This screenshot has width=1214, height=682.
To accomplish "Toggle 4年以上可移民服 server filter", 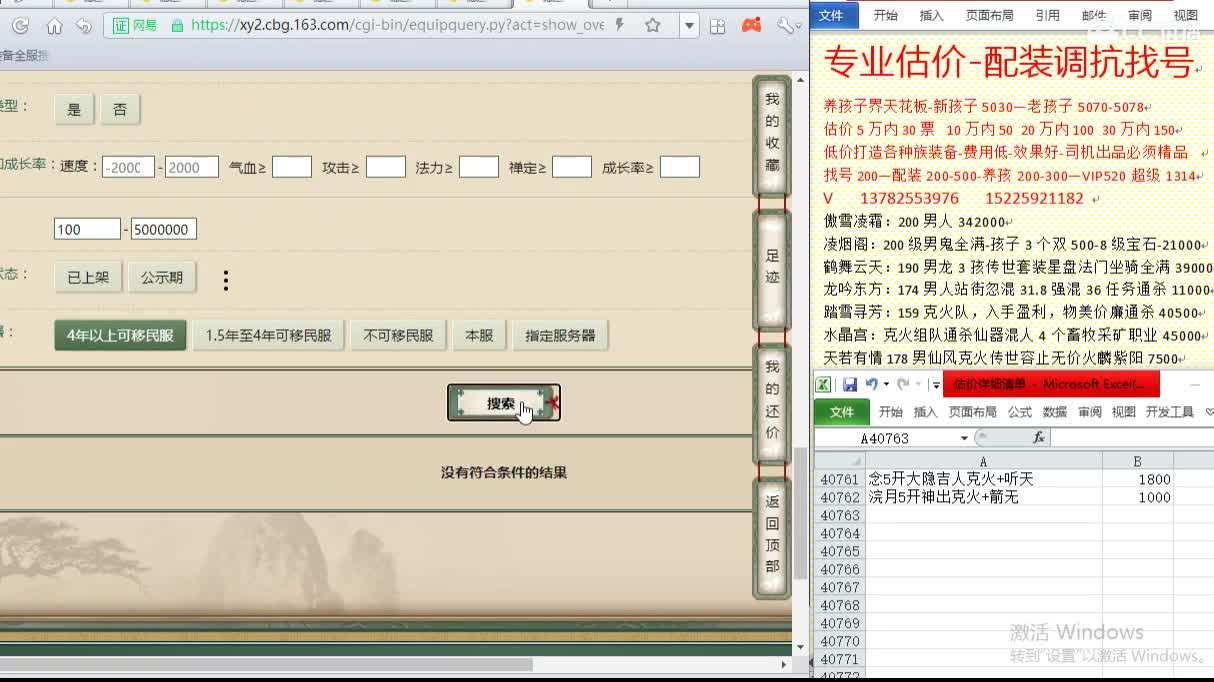I will (120, 336).
